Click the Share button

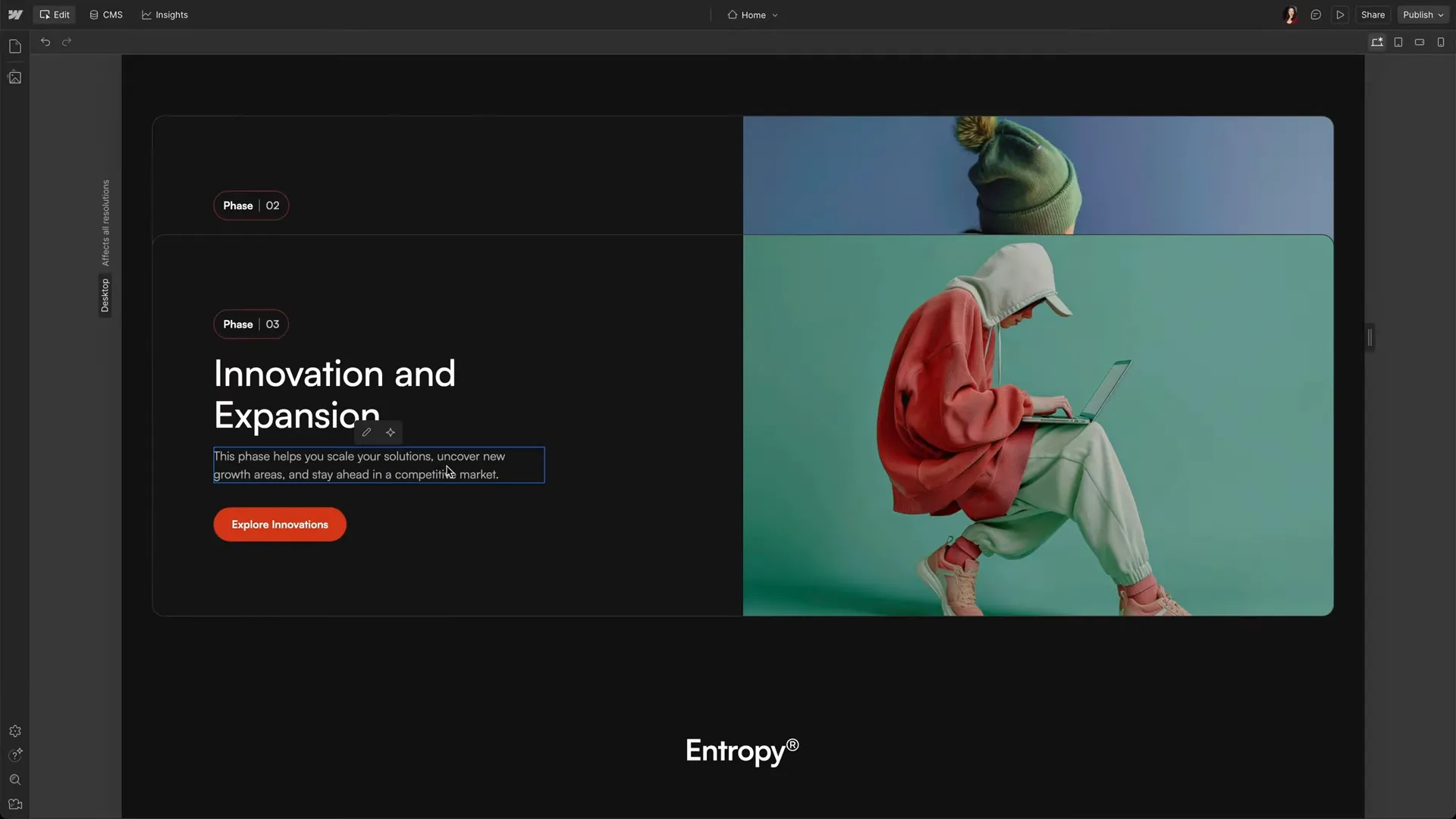point(1373,14)
